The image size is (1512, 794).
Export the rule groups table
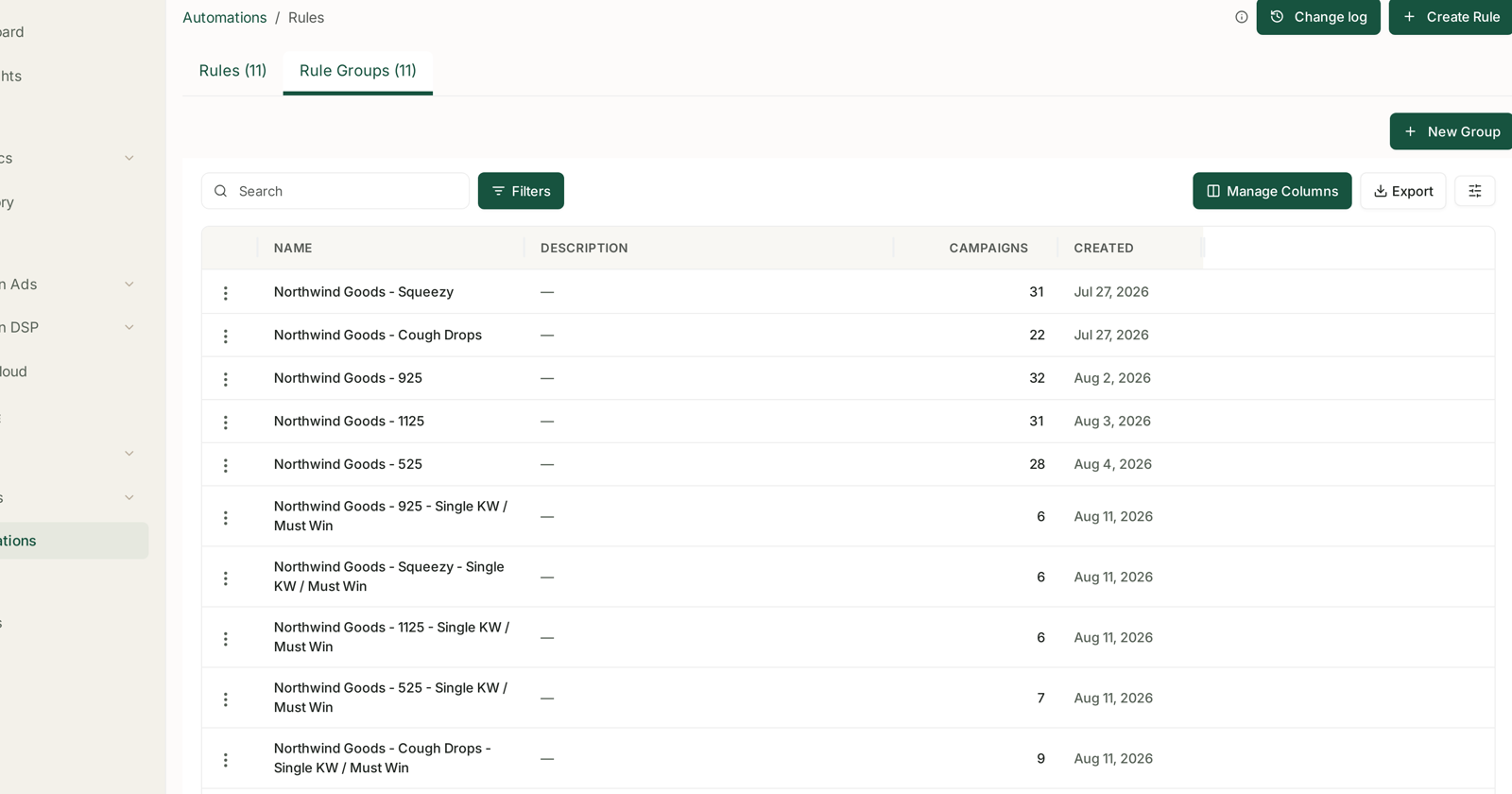(1403, 191)
